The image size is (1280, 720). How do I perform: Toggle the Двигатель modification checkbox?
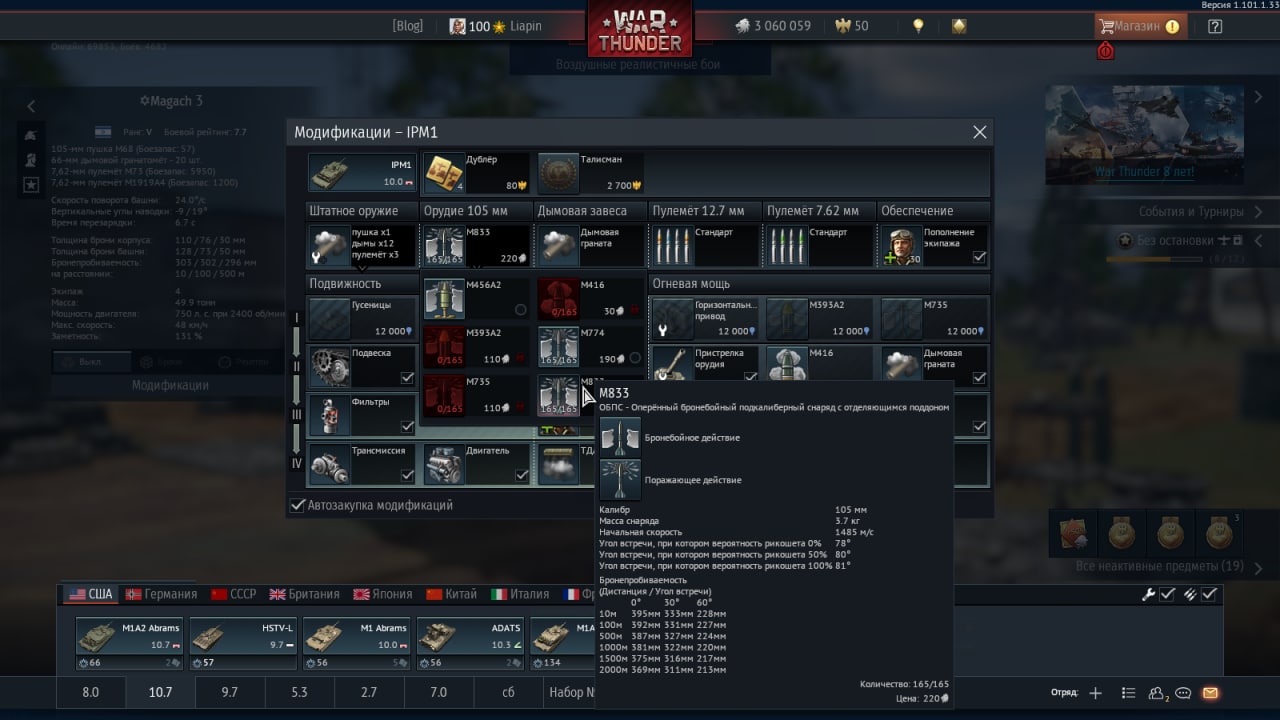[x=521, y=475]
